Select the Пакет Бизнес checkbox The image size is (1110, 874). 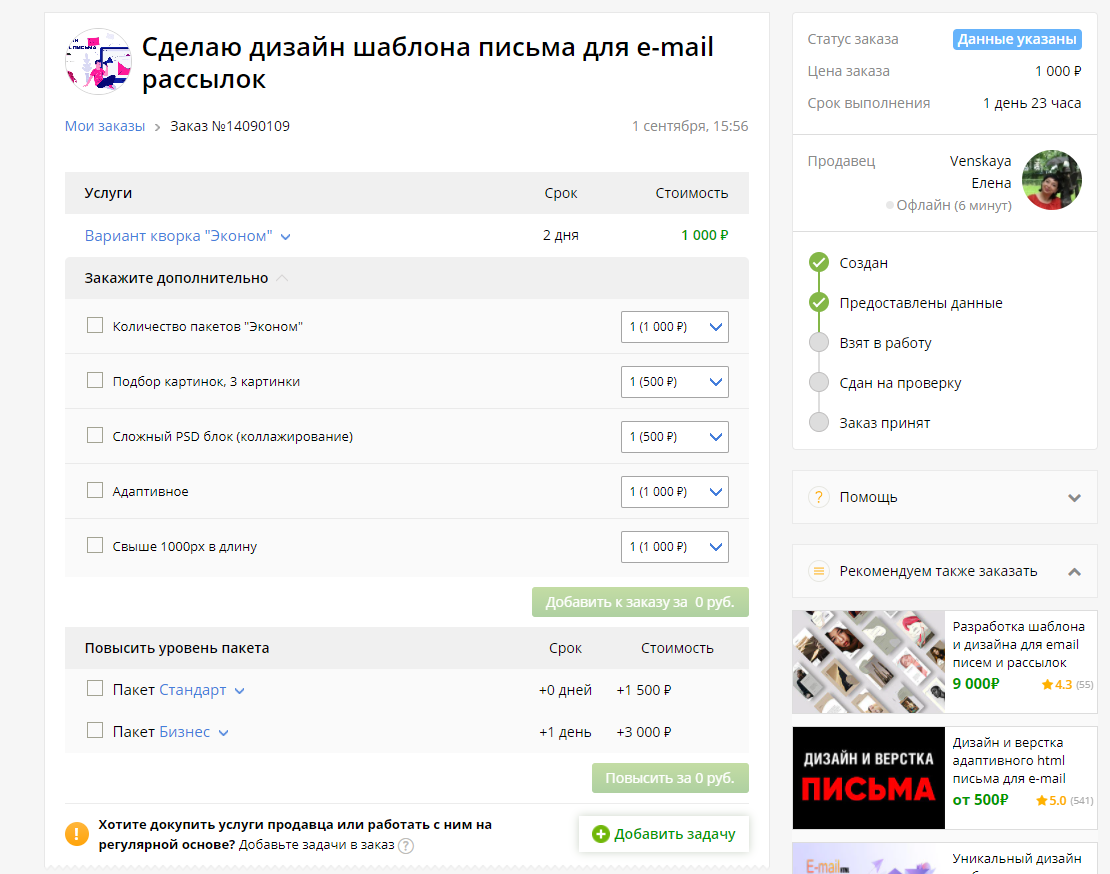(x=95, y=730)
